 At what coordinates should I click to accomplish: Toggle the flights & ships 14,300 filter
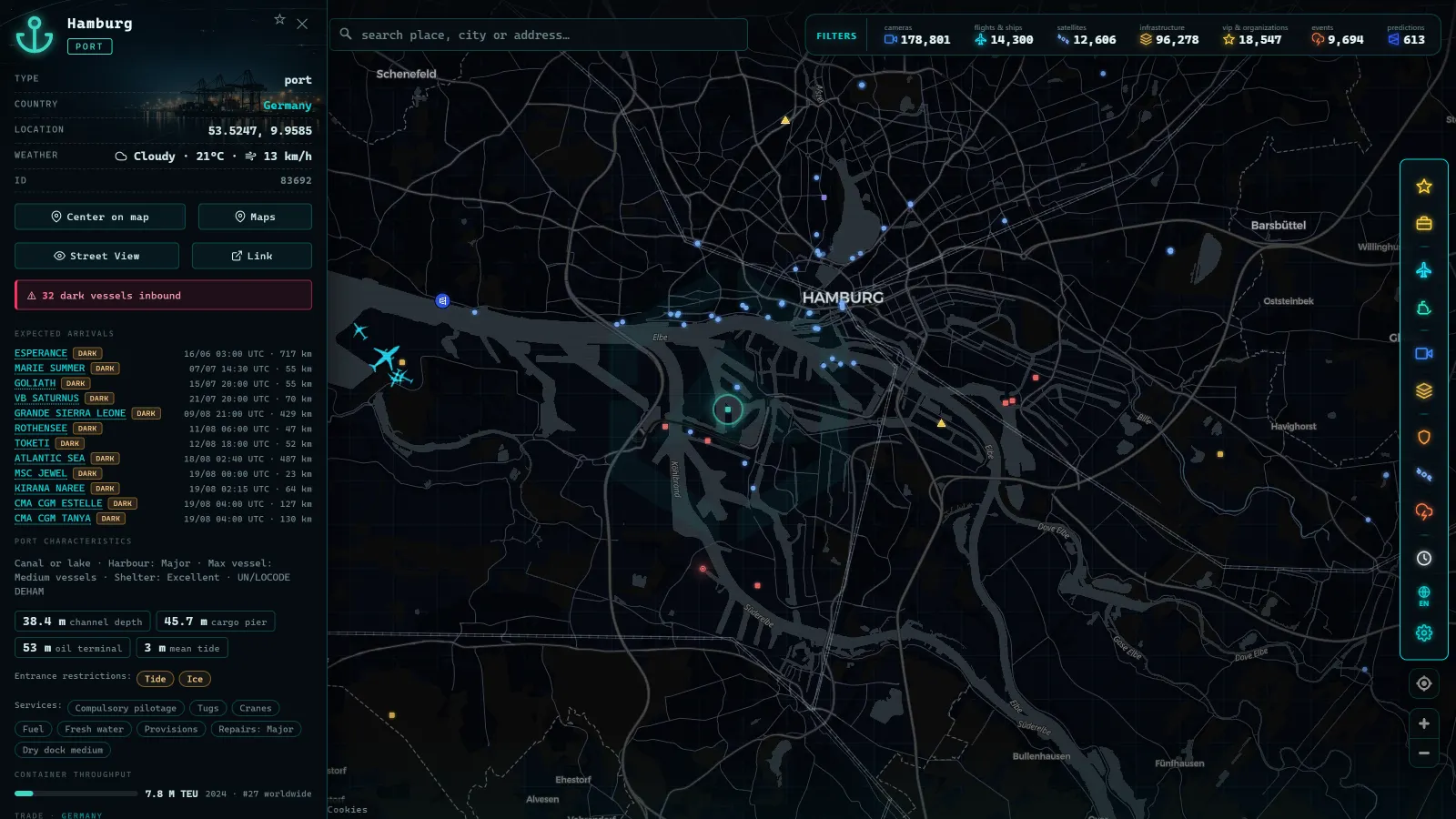coord(1004,35)
